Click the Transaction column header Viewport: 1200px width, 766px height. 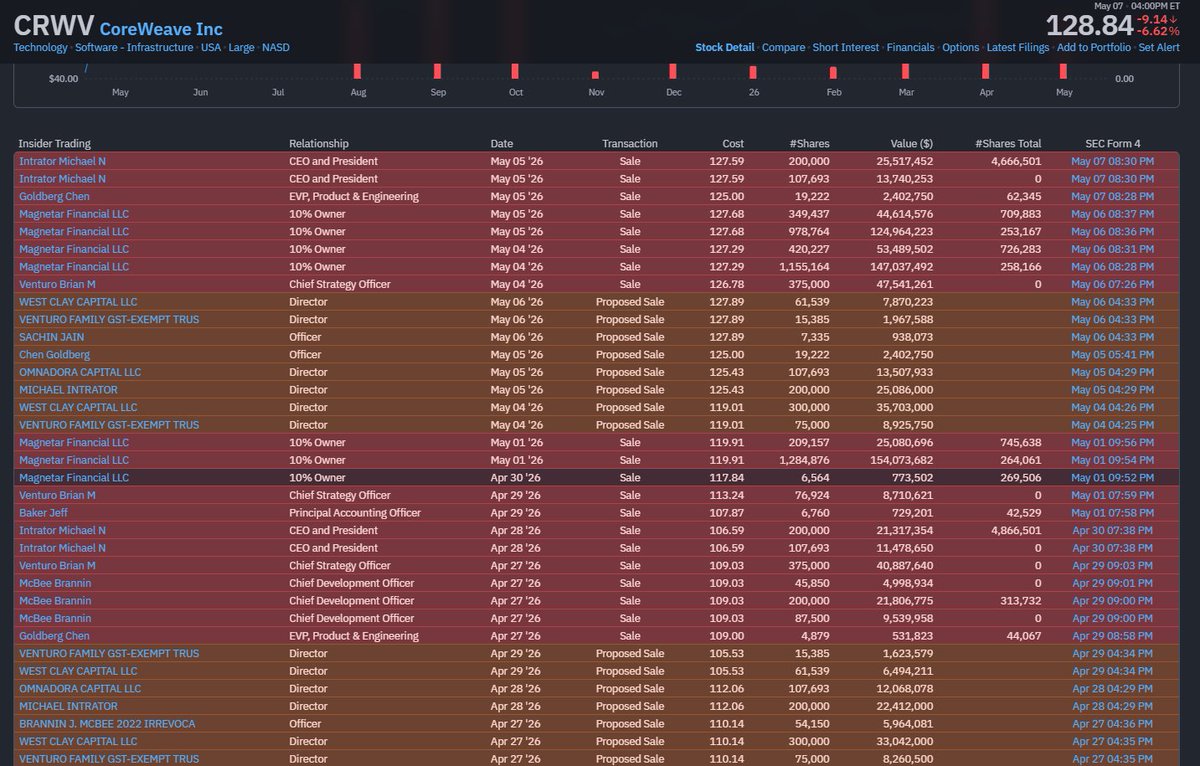630,144
